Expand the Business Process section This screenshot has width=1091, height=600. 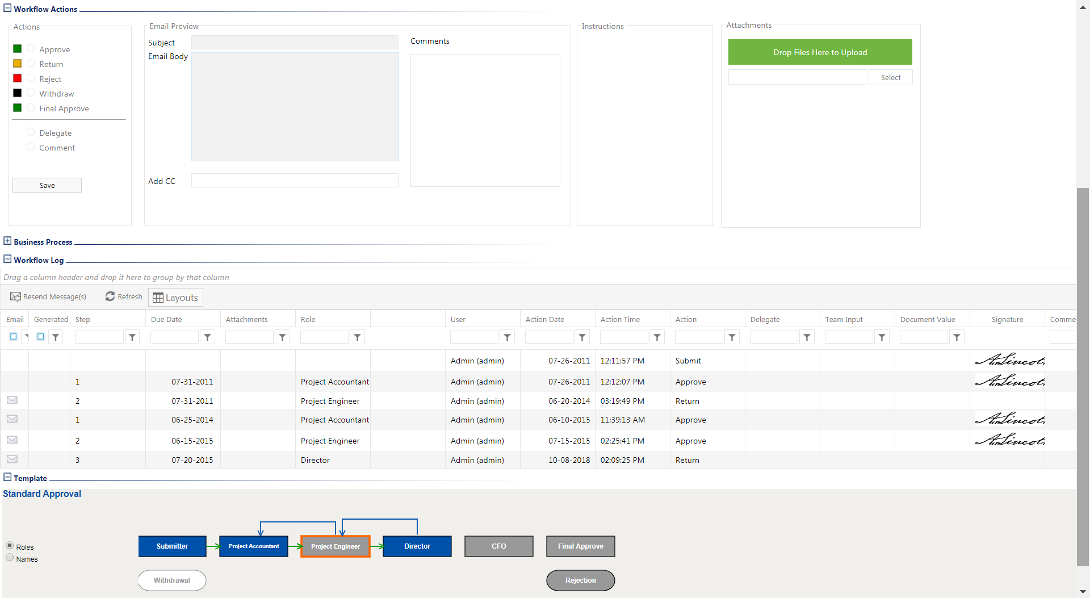coord(7,241)
